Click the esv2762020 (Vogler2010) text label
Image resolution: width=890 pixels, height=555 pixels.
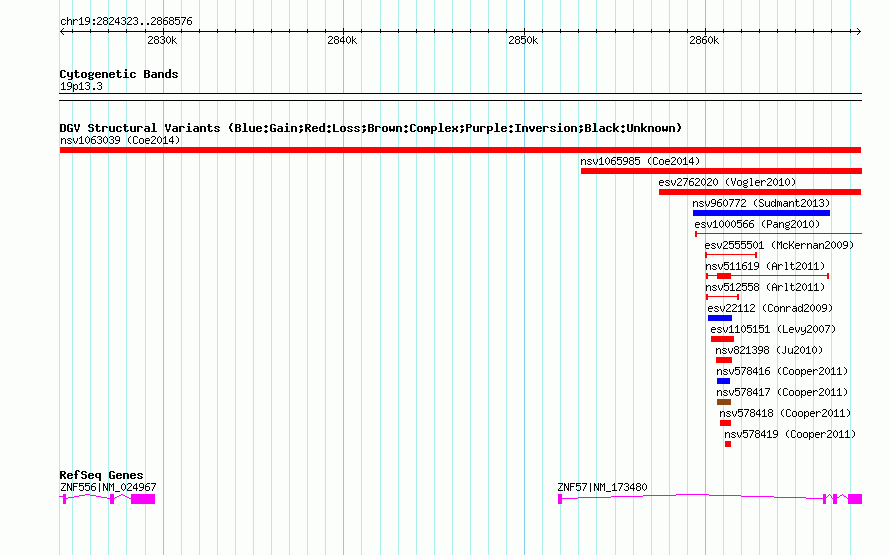[x=727, y=182]
